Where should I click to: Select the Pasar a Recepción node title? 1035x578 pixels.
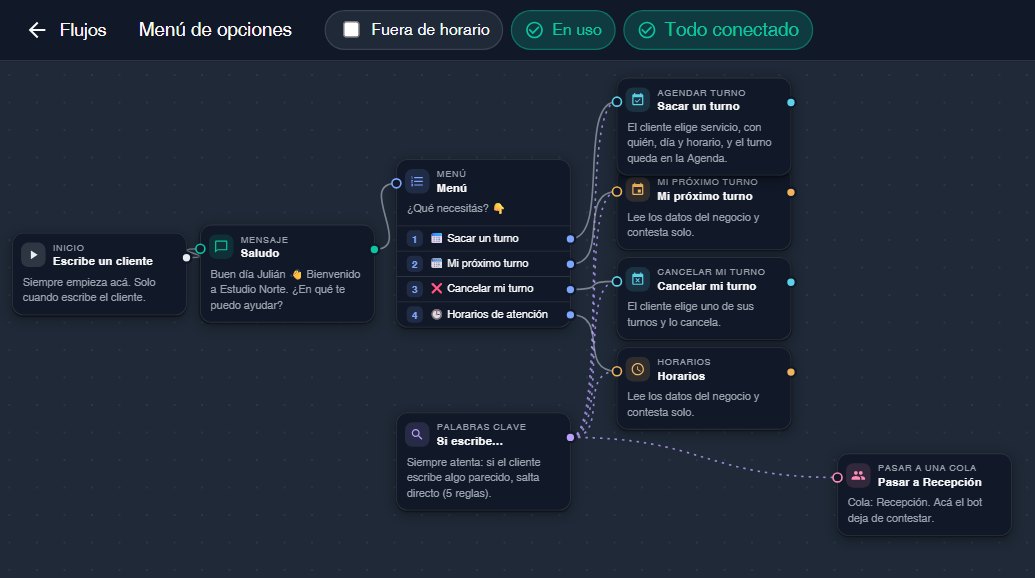coord(929,482)
